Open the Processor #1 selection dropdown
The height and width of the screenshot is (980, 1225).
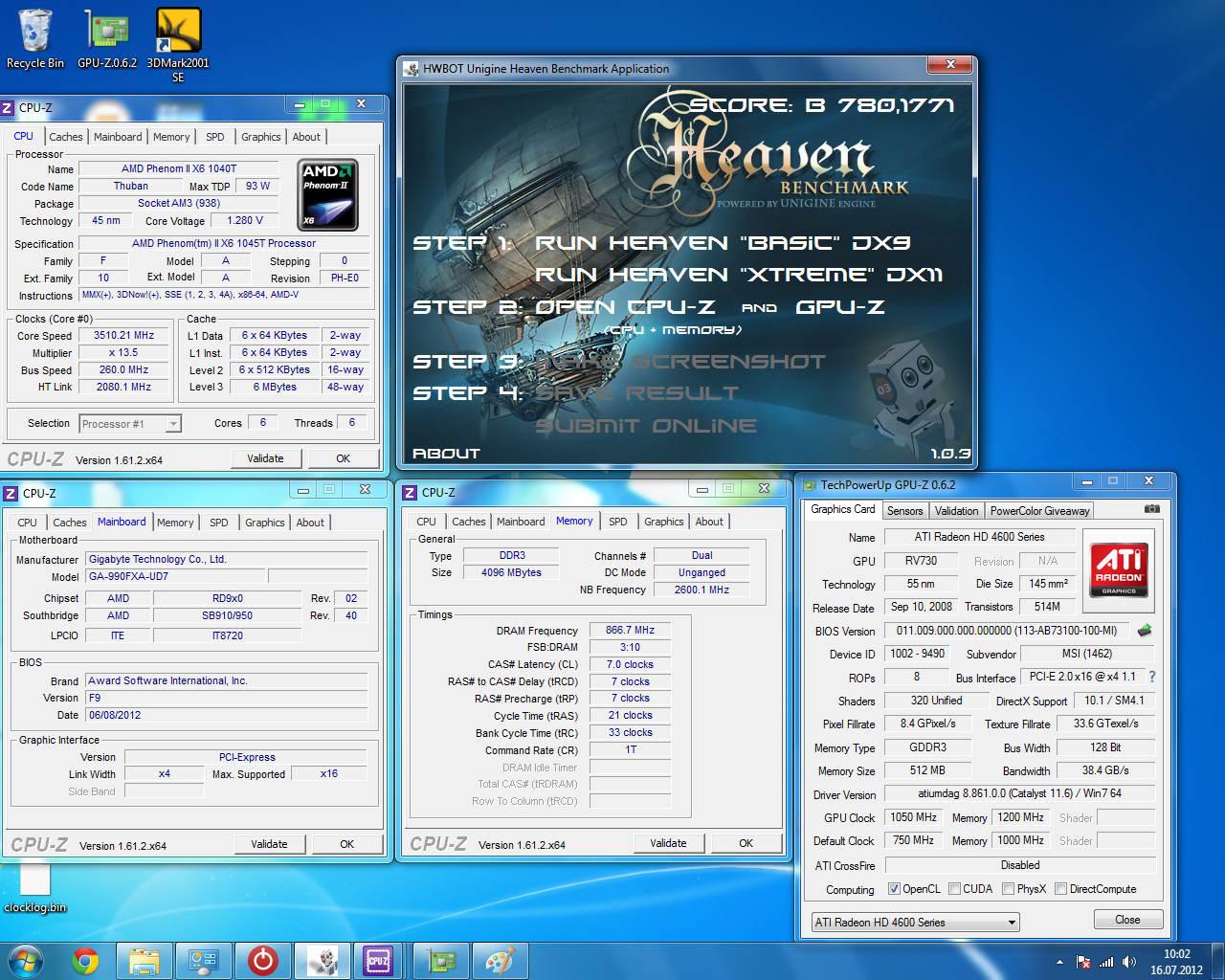point(131,423)
